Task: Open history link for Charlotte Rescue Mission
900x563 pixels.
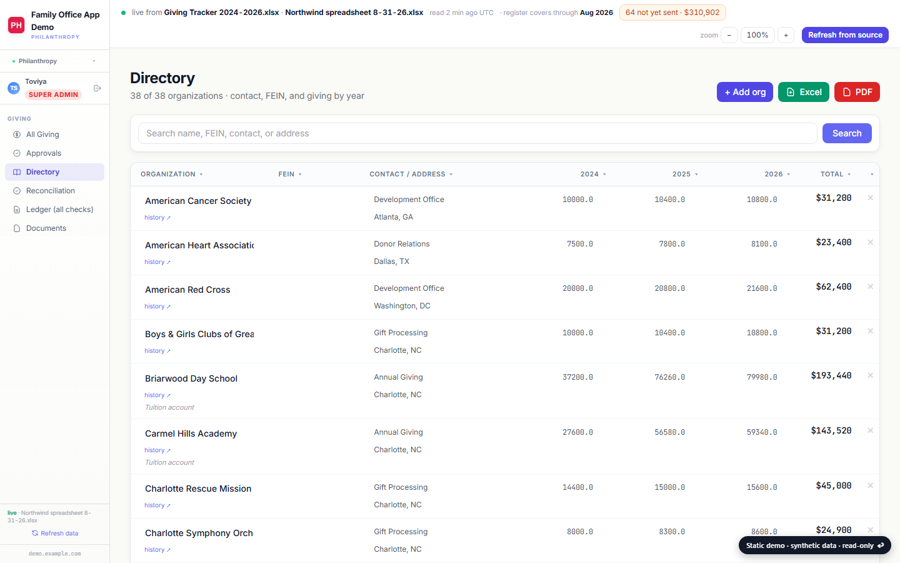Action: click(157, 506)
